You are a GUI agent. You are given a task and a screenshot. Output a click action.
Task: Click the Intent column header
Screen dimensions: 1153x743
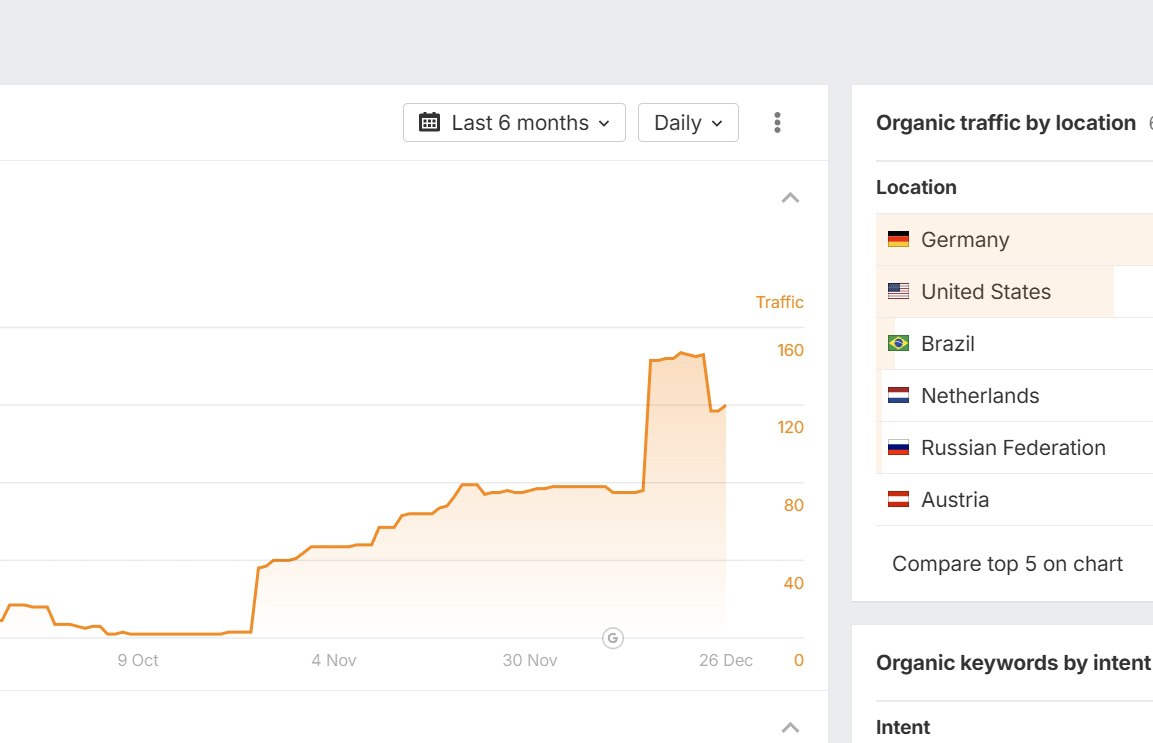pyautogui.click(x=903, y=727)
